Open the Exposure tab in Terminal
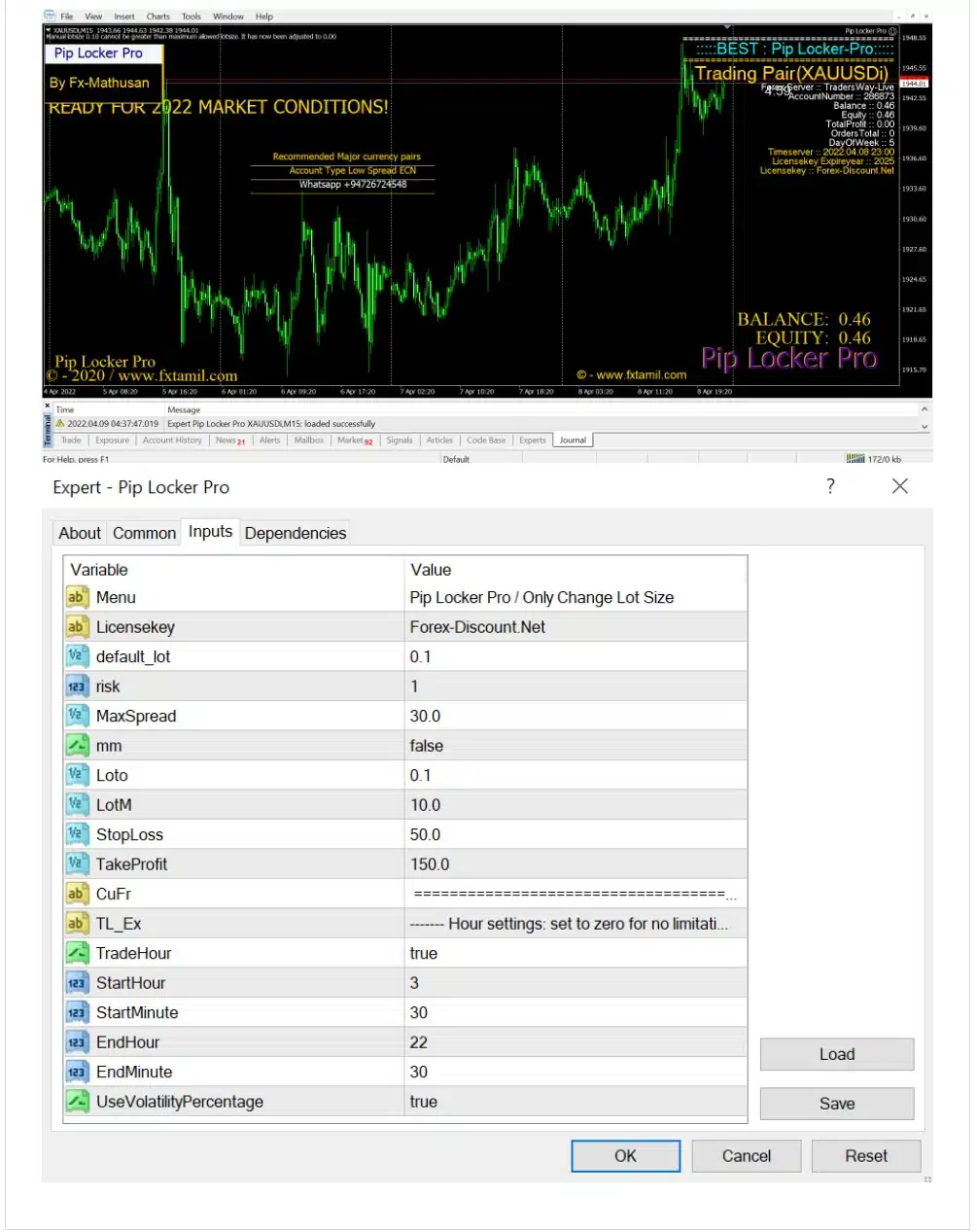977x1232 pixels. tap(112, 440)
